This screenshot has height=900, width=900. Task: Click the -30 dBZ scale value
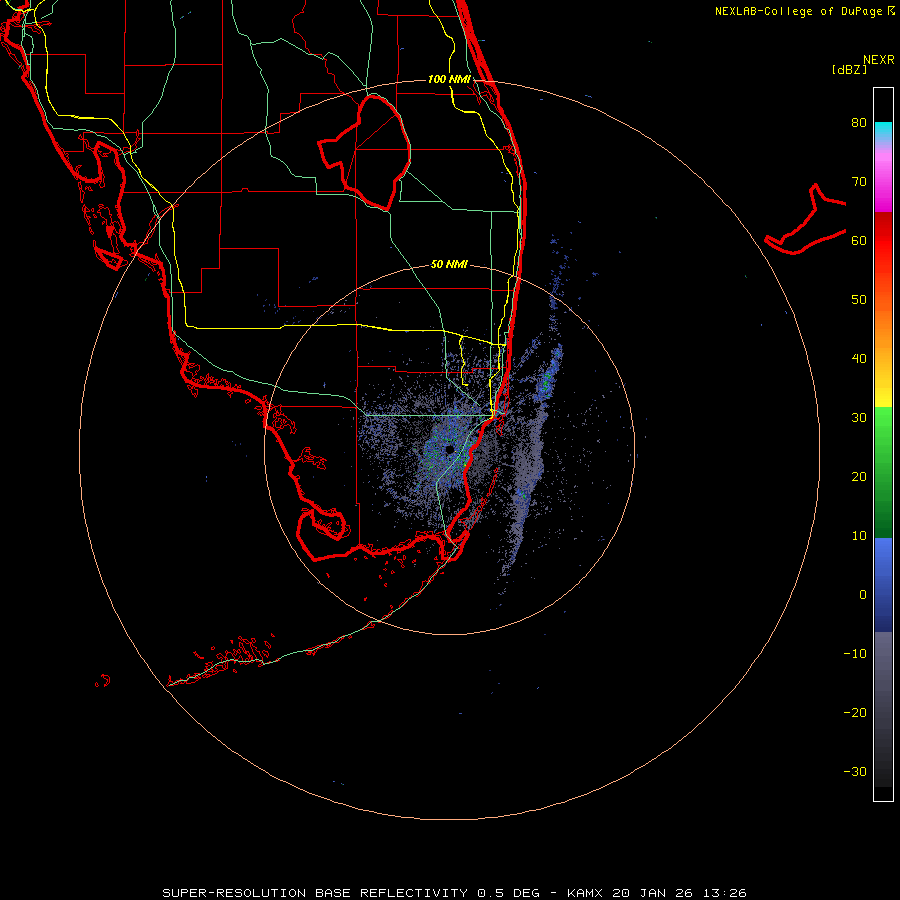click(x=855, y=772)
